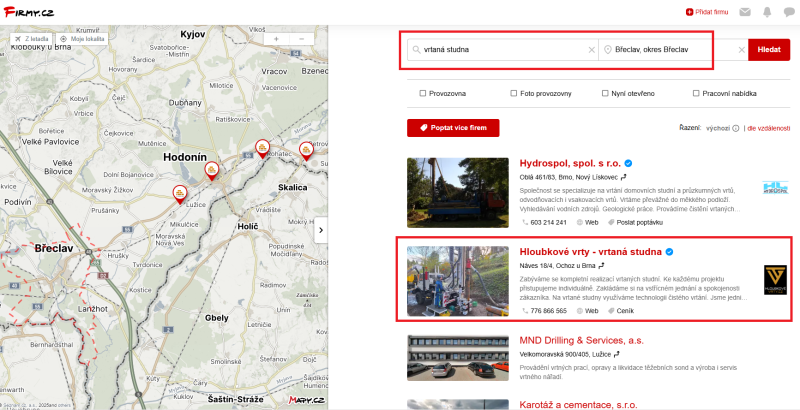Focus the 'vrtaná studna' search field
Screen dimensions: 800x410
tap(503, 50)
